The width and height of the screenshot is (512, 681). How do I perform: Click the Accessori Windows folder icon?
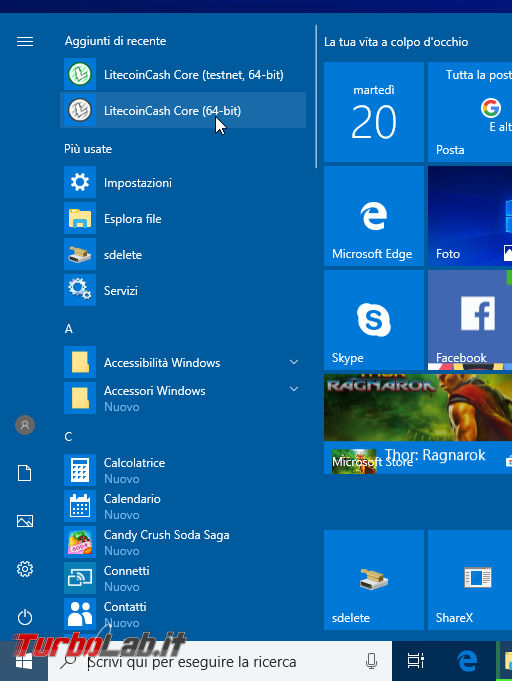[x=80, y=398]
